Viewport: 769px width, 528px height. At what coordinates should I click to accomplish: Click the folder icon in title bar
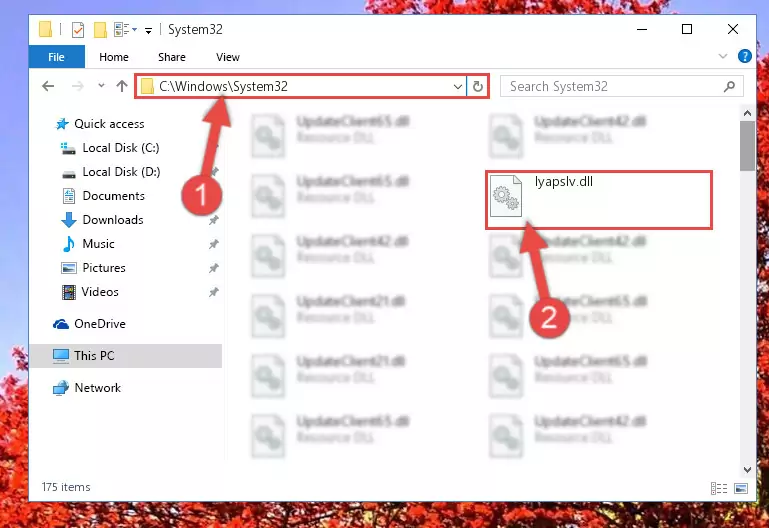point(45,29)
